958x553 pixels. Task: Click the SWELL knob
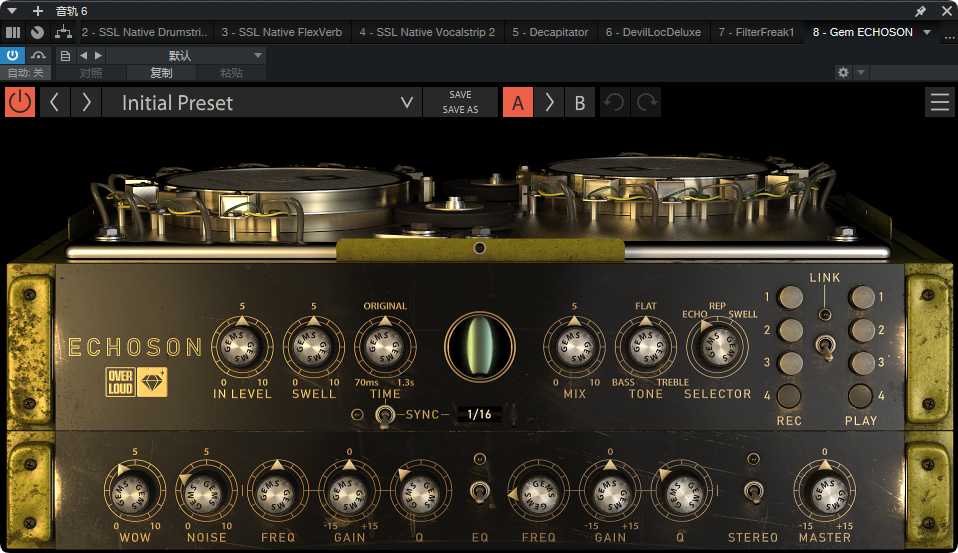click(x=313, y=346)
